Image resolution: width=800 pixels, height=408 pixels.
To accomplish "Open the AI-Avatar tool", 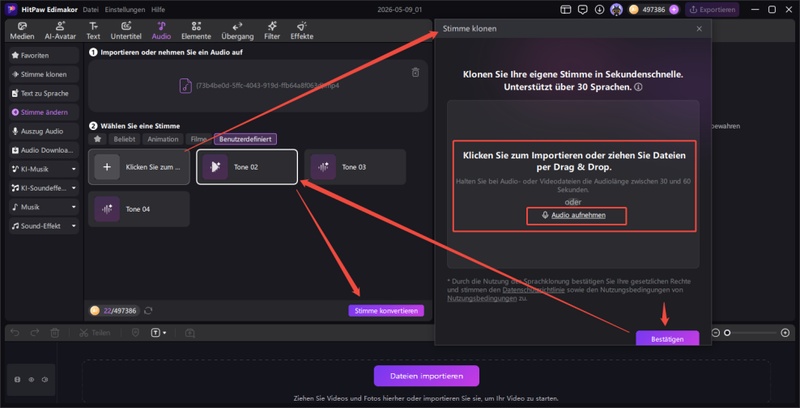I will click(x=60, y=31).
